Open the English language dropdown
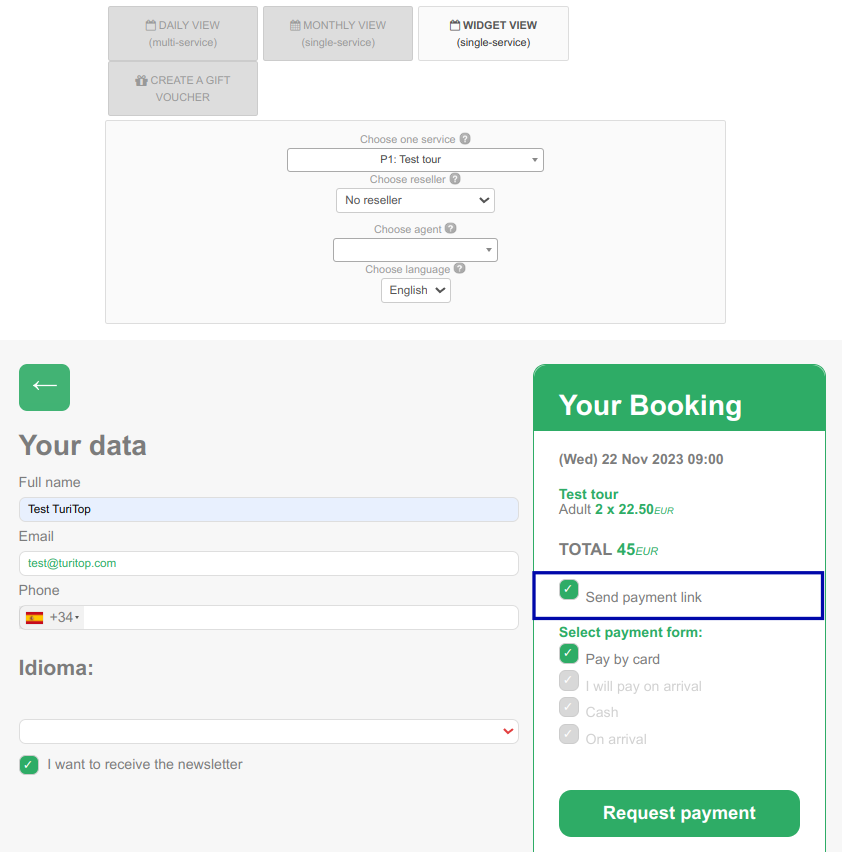Viewport: 842px width, 852px height. [x=416, y=290]
